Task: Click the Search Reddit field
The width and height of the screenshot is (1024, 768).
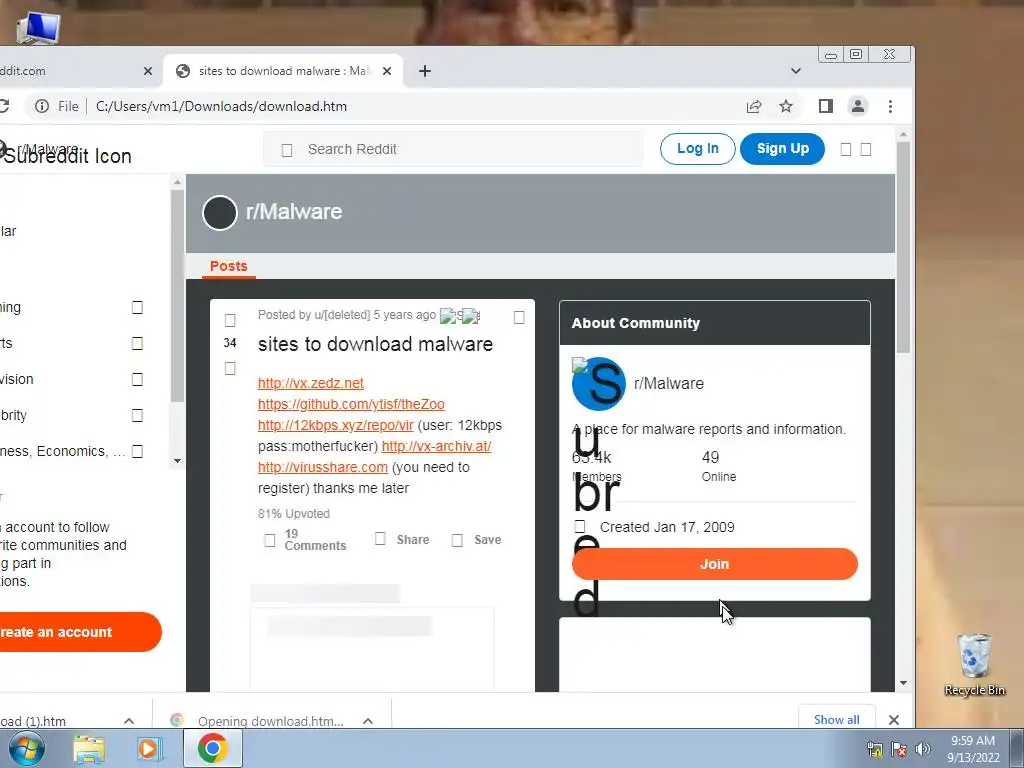Action: click(x=453, y=149)
